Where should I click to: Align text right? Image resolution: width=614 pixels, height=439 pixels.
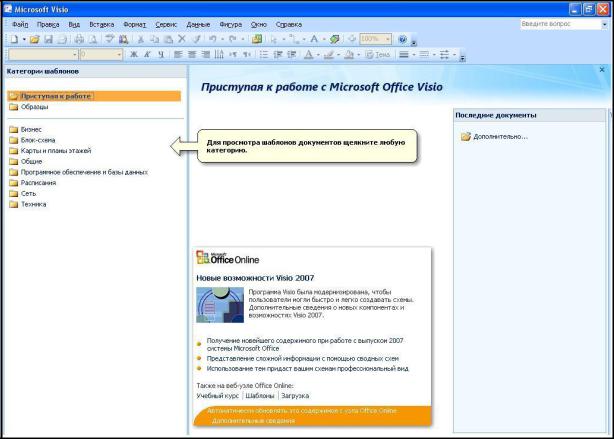click(206, 54)
